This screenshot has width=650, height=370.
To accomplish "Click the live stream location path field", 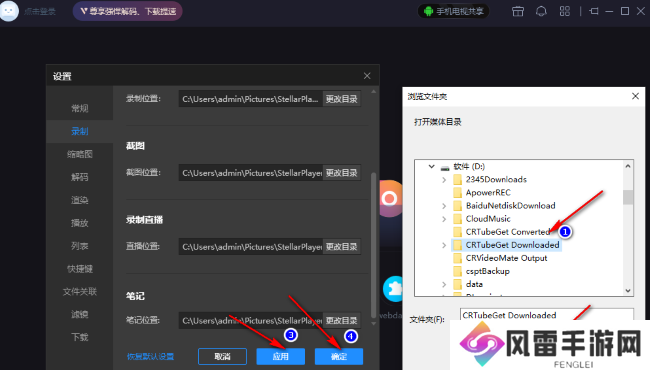I will tap(251, 247).
